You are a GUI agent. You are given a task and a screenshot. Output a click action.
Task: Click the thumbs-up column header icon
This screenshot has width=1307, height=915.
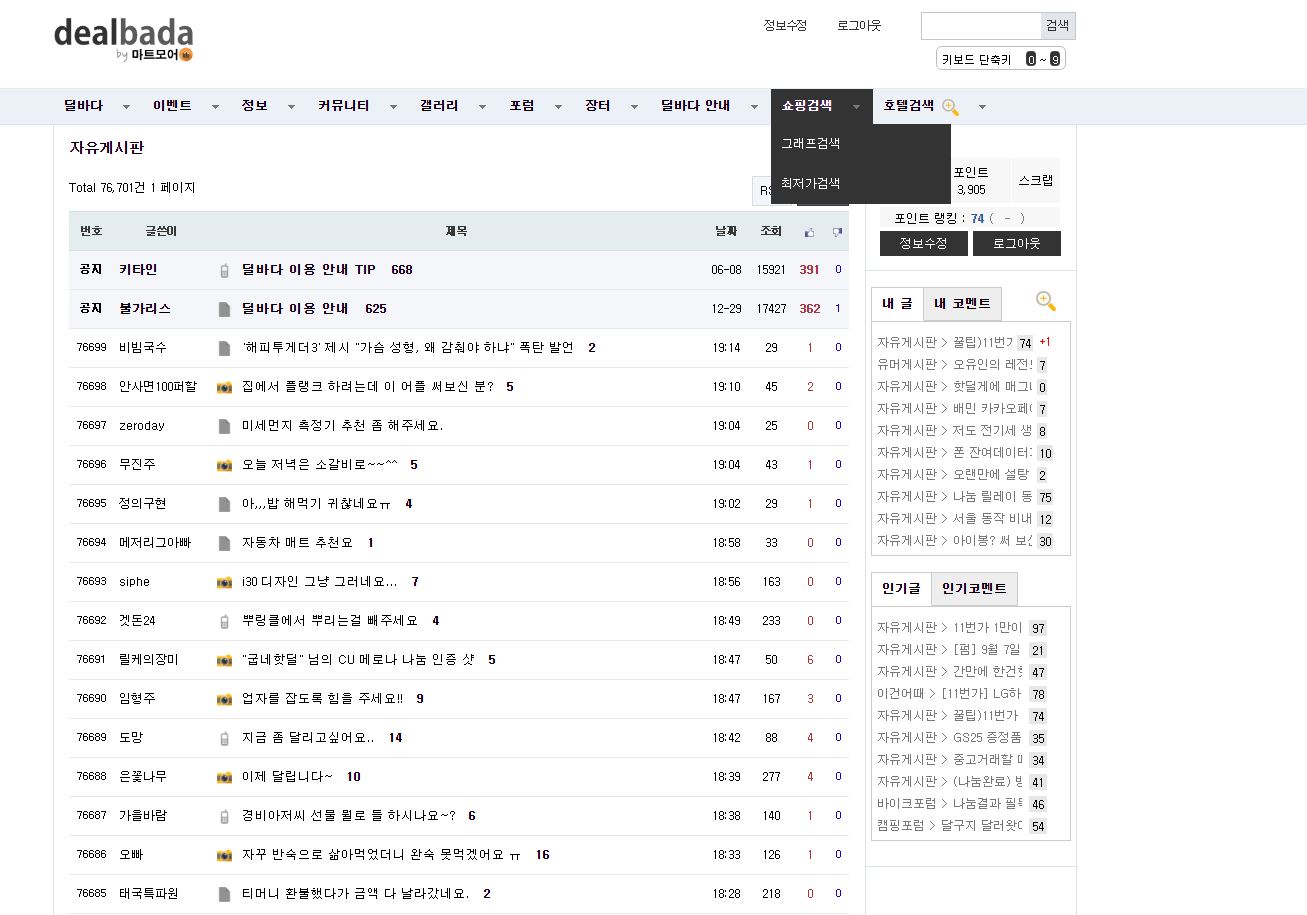click(809, 232)
